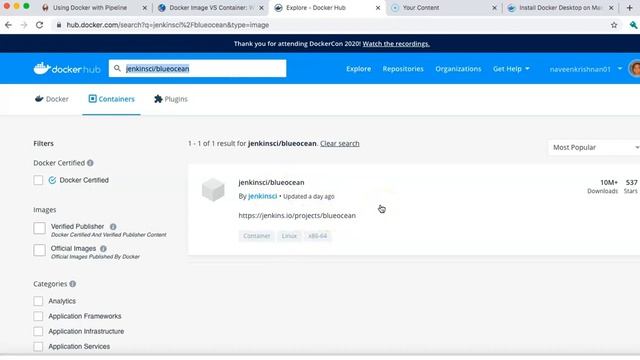Viewport: 640px width, 360px height.
Task: Open the naveenkrishnan01 account dropdown
Action: tap(585, 69)
